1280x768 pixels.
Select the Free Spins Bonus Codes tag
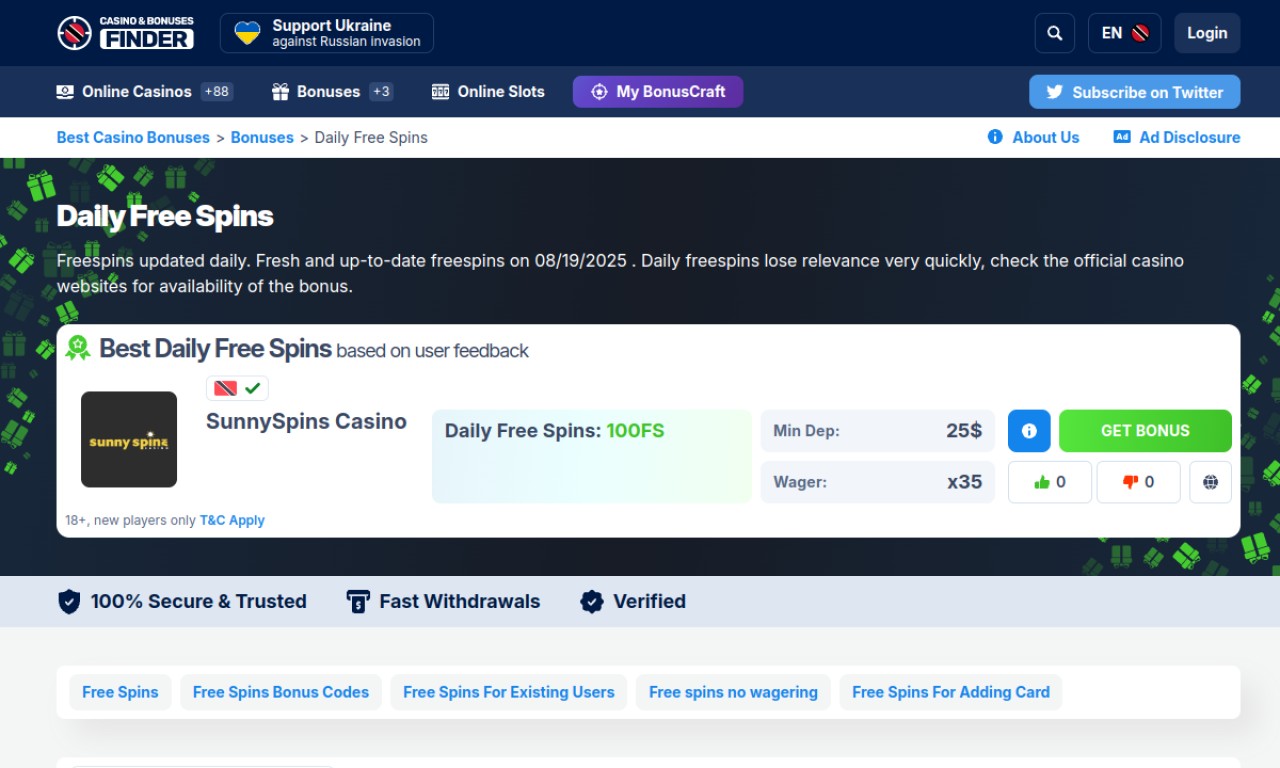tap(281, 692)
